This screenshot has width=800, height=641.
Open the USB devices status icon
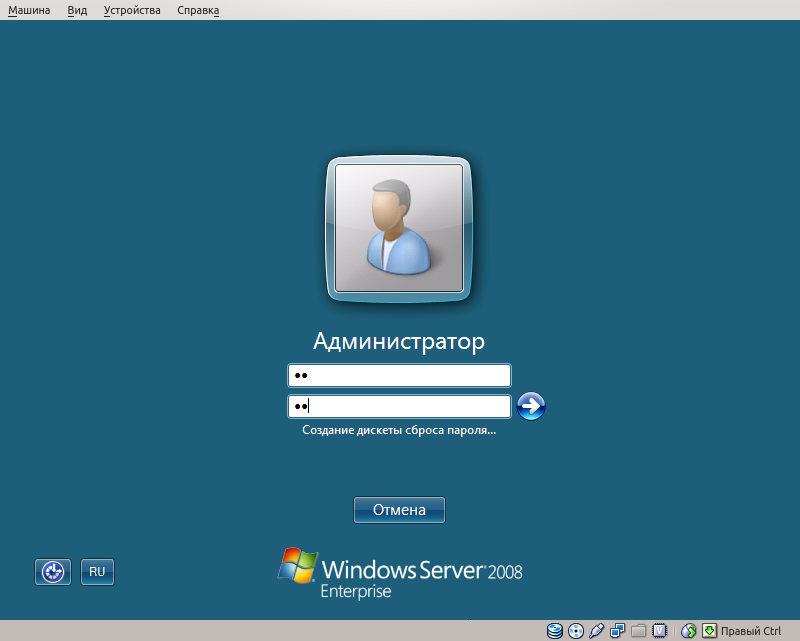597,631
